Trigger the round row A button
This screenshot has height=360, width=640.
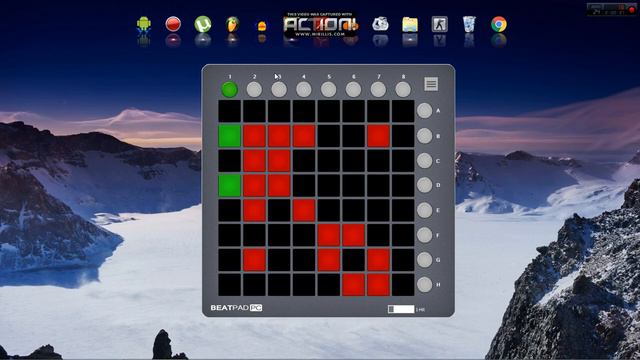tap(424, 111)
